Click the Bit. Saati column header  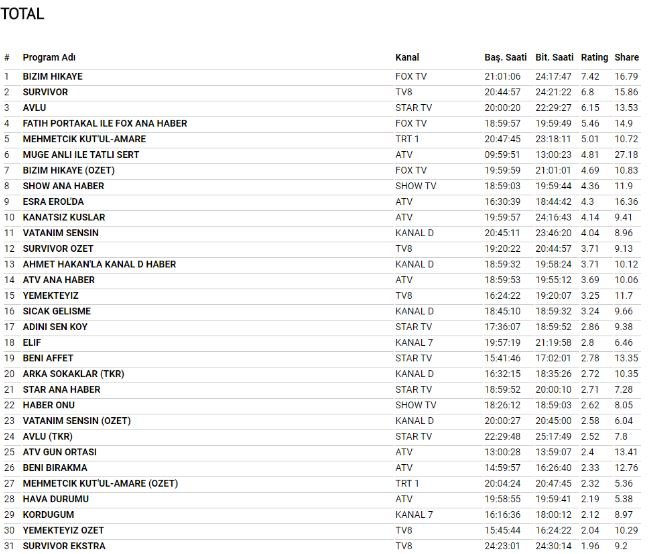tap(554, 57)
